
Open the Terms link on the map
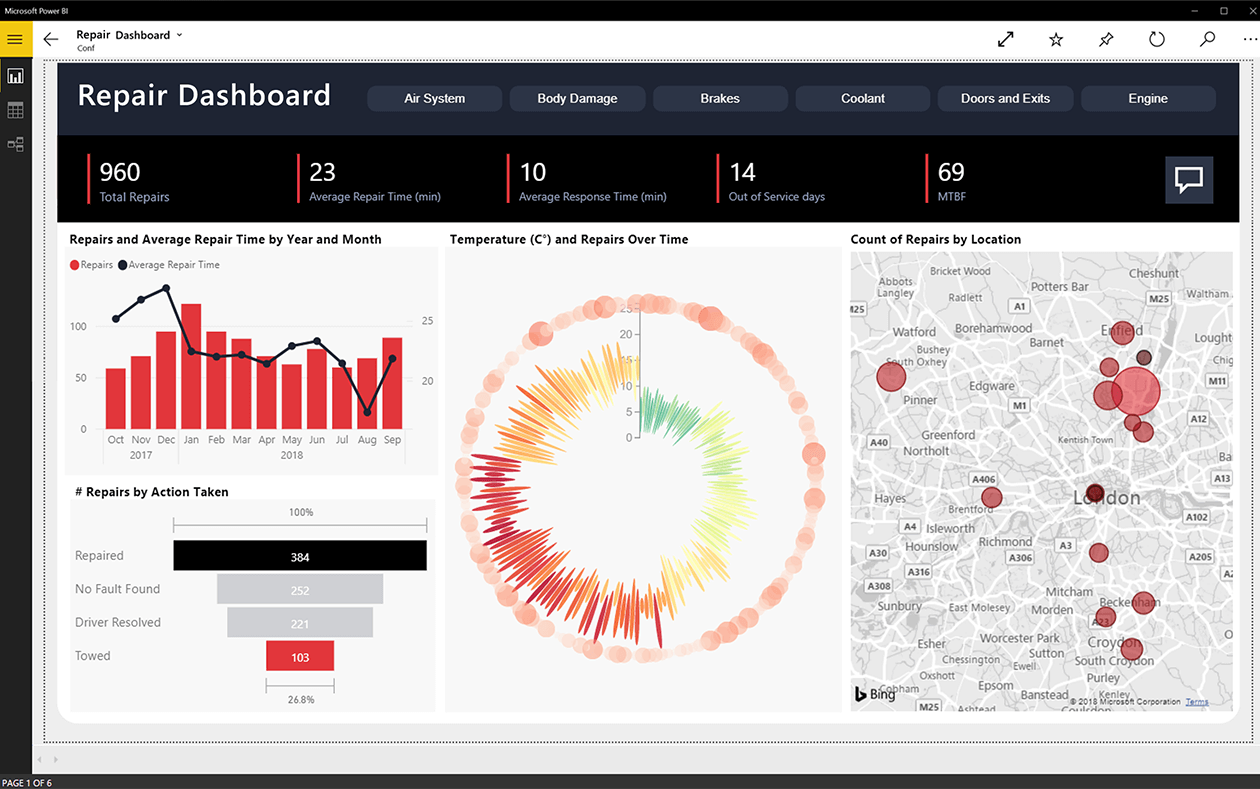pos(1196,702)
